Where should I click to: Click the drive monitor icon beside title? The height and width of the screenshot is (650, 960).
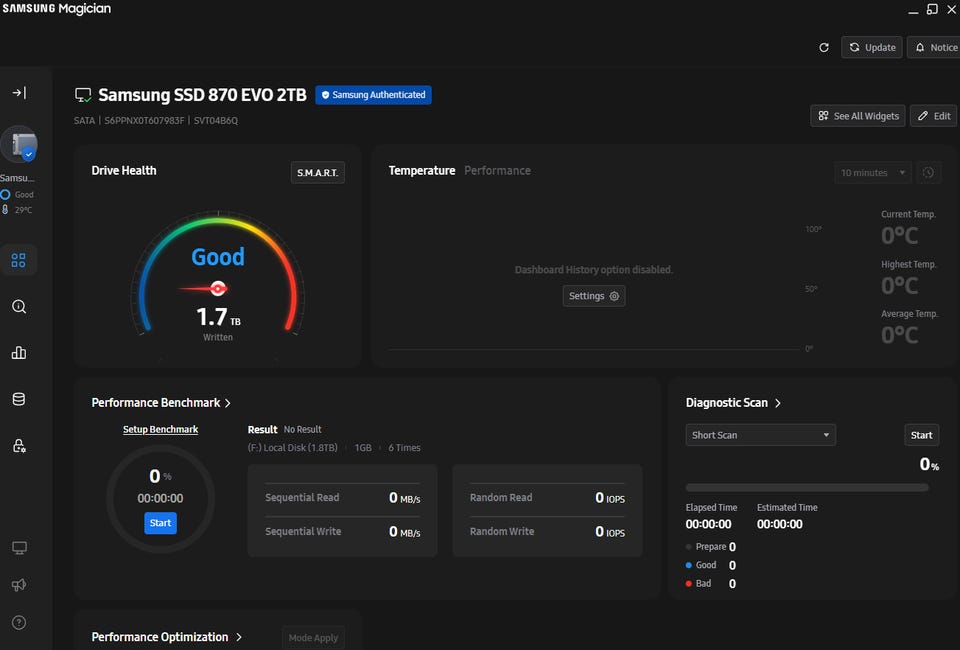point(83,95)
